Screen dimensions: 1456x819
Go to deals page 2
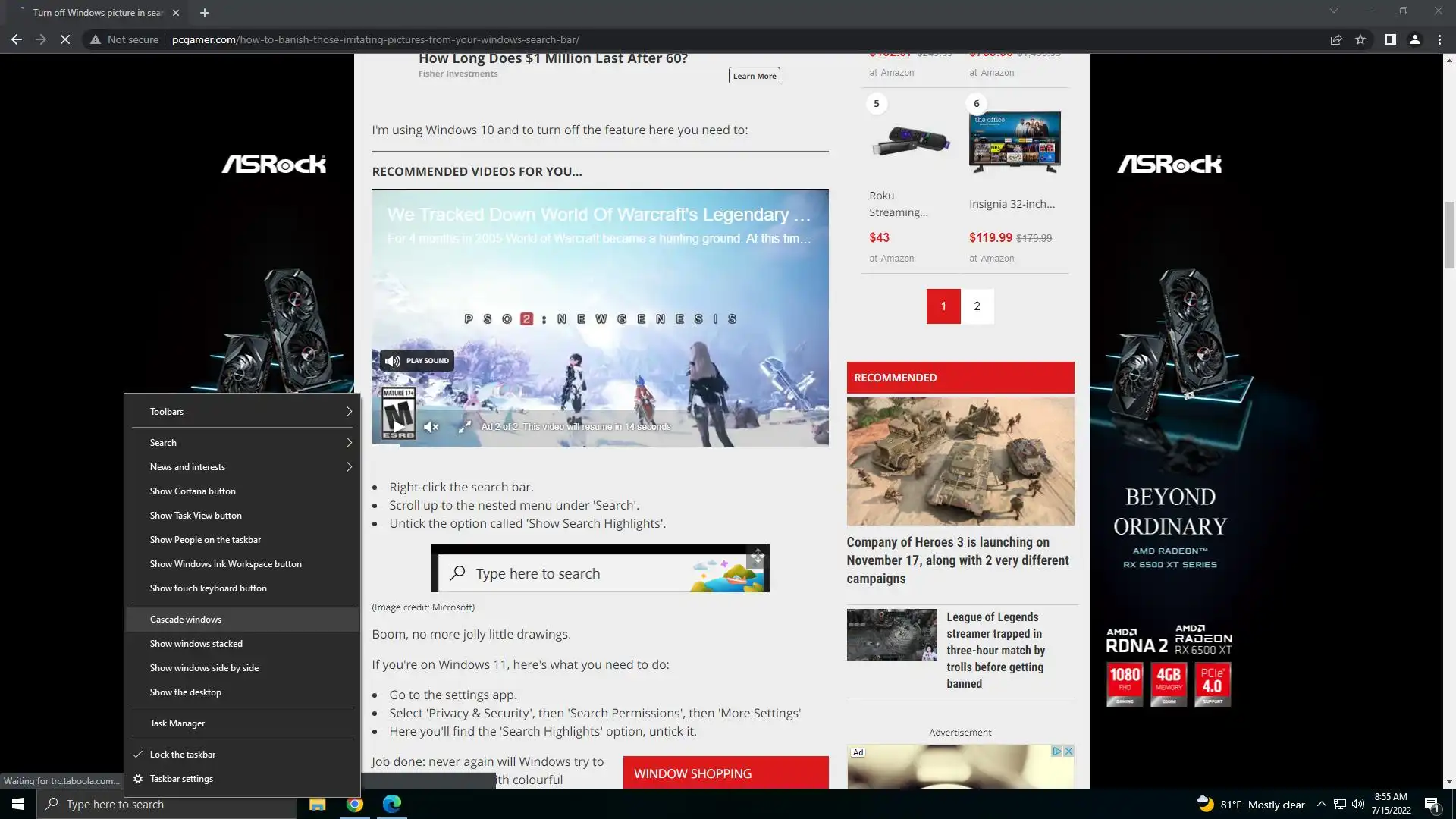[x=977, y=306]
